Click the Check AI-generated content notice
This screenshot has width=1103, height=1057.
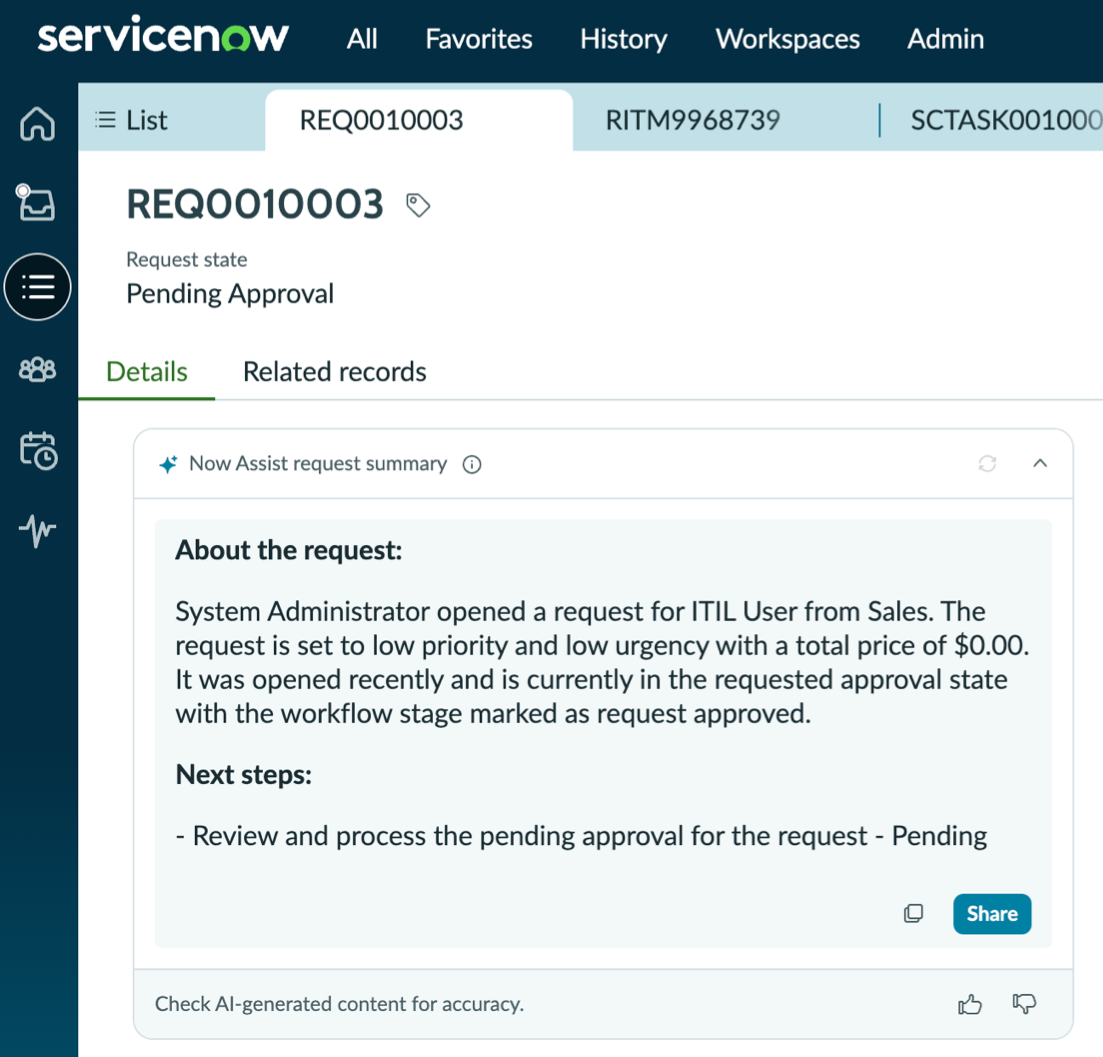(x=339, y=1004)
